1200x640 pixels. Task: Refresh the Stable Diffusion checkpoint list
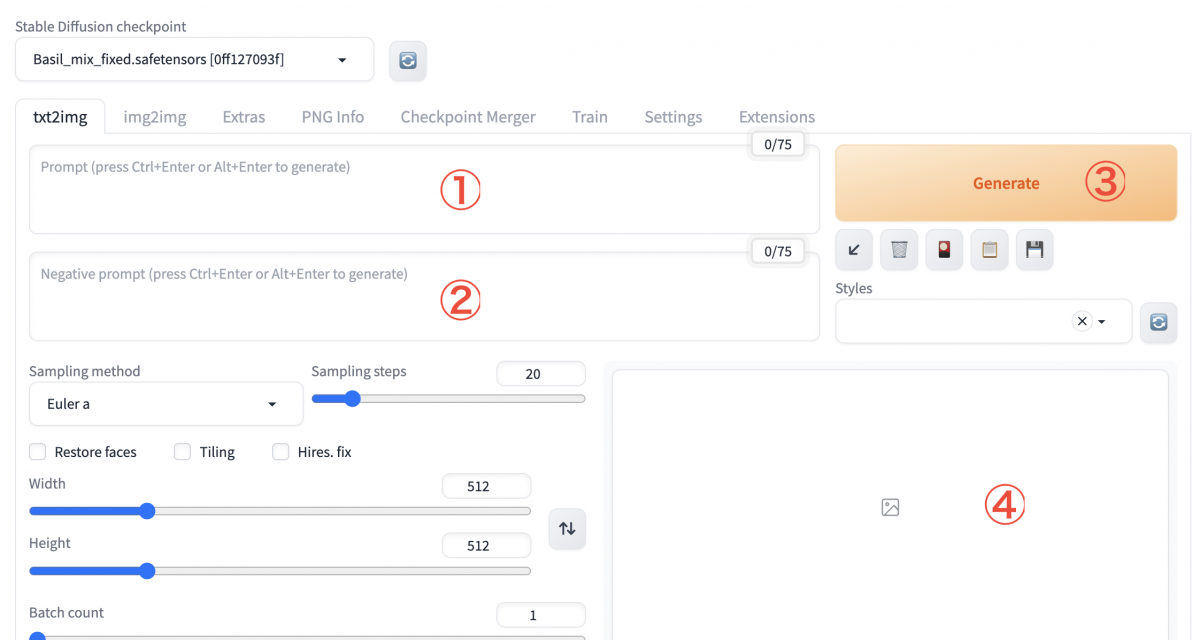[408, 60]
